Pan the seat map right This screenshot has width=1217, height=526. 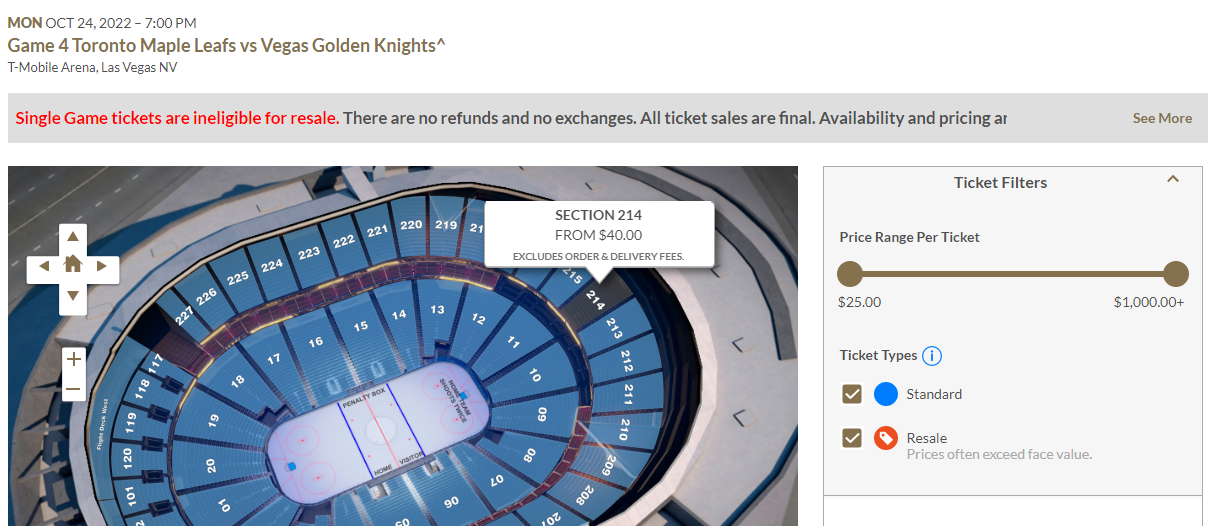click(x=102, y=266)
